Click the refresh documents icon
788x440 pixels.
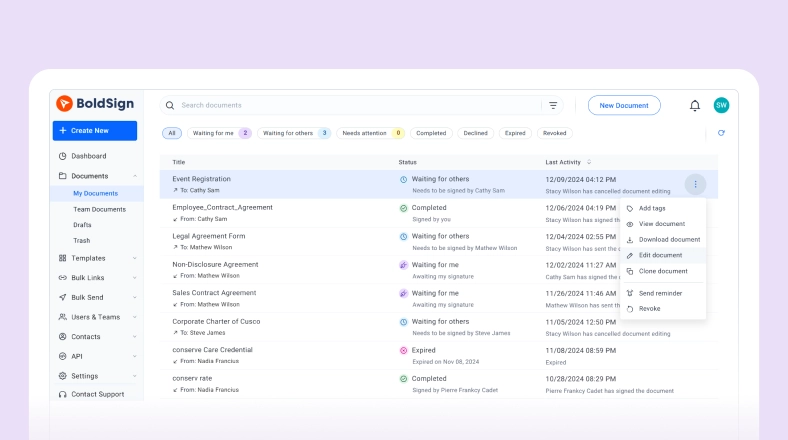721,133
